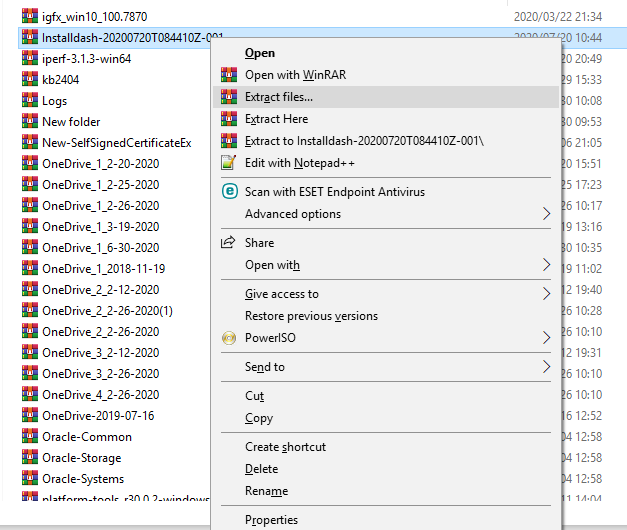Select file OneDrive_2_2-26-2020(1)
The height and width of the screenshot is (530, 627).
[107, 310]
